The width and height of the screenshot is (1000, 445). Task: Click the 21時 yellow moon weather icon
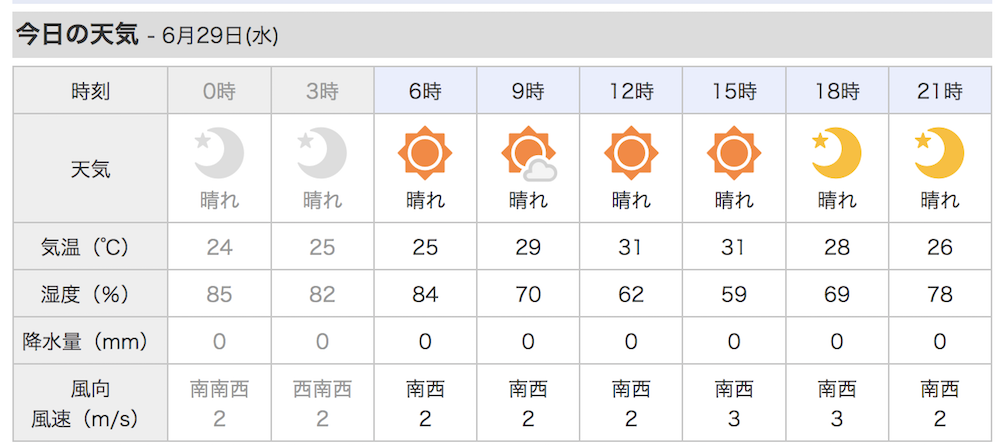[939, 152]
